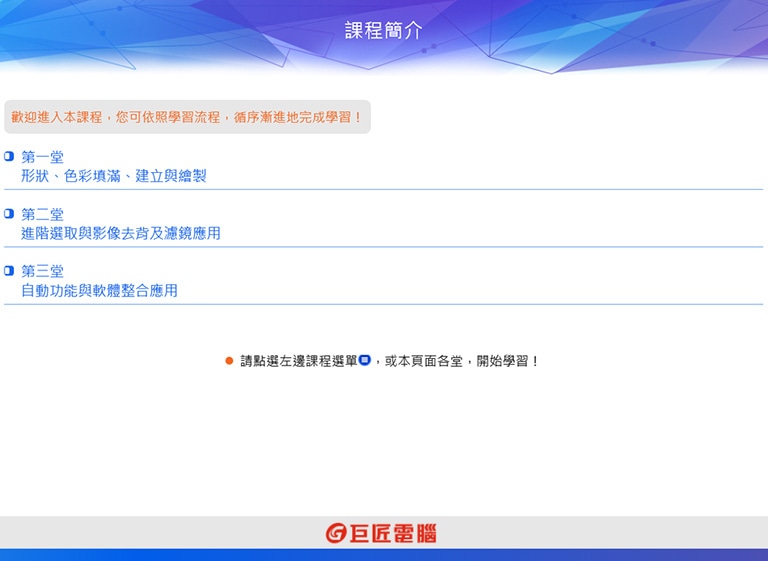Open 自動功能與軟體整合應用 lesson description
Viewport: 768px width, 561px height.
pyautogui.click(x=99, y=291)
